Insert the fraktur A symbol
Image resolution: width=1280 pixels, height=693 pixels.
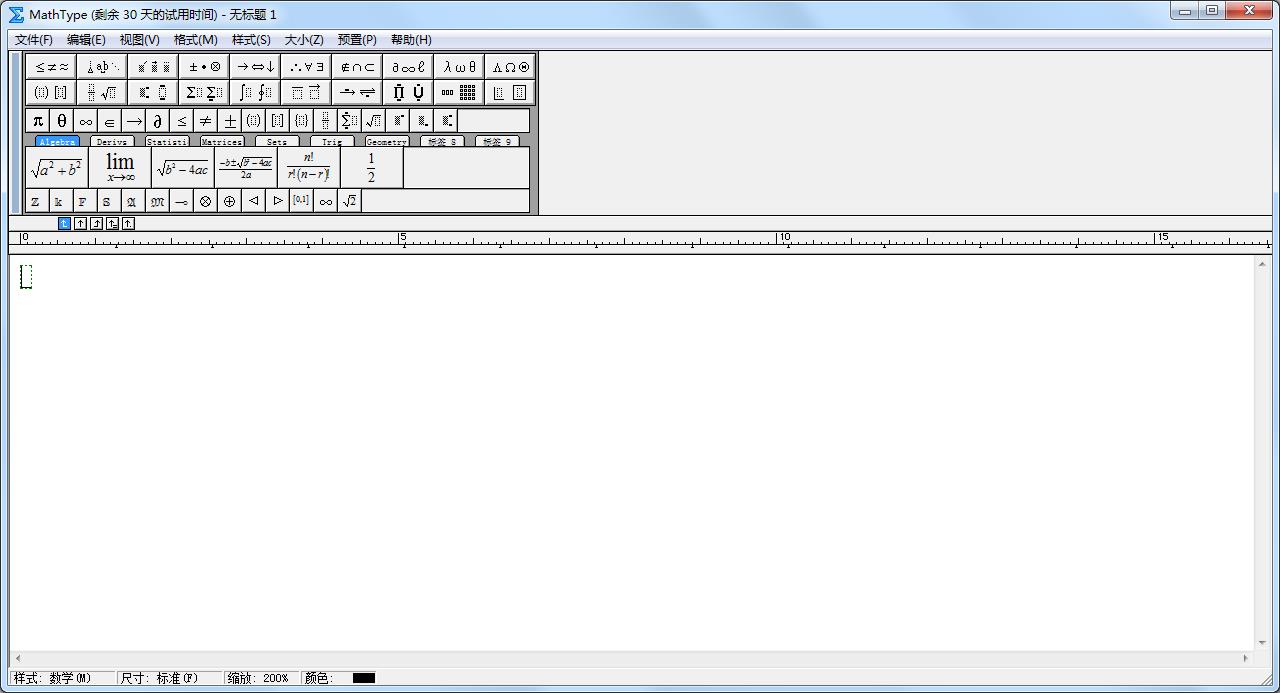[x=131, y=201]
